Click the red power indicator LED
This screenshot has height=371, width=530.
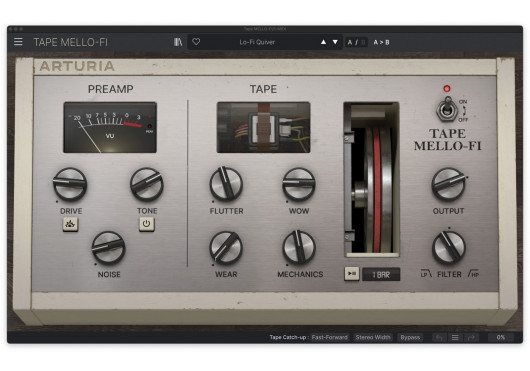click(447, 89)
